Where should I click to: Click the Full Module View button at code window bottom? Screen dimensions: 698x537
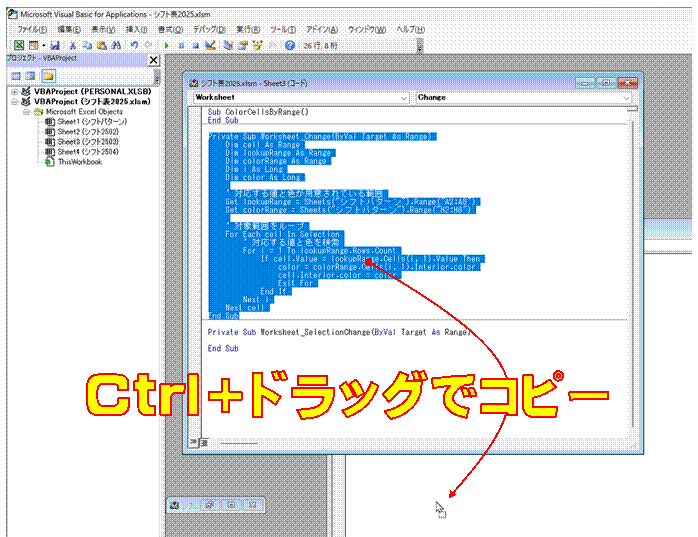pos(204,443)
